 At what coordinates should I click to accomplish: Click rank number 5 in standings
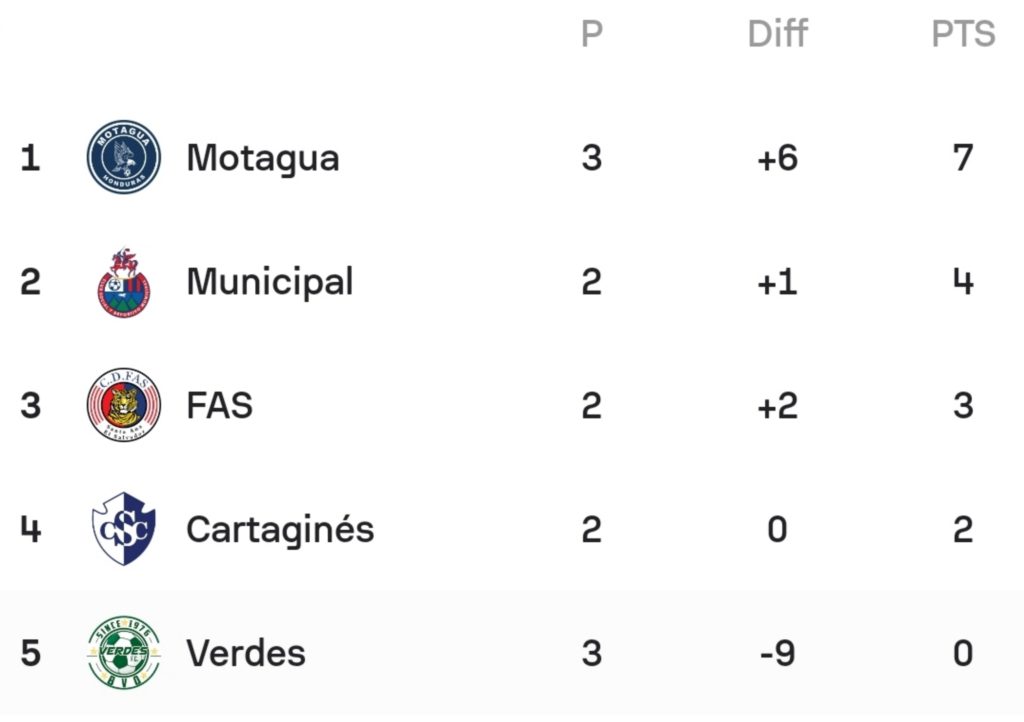pos(30,653)
